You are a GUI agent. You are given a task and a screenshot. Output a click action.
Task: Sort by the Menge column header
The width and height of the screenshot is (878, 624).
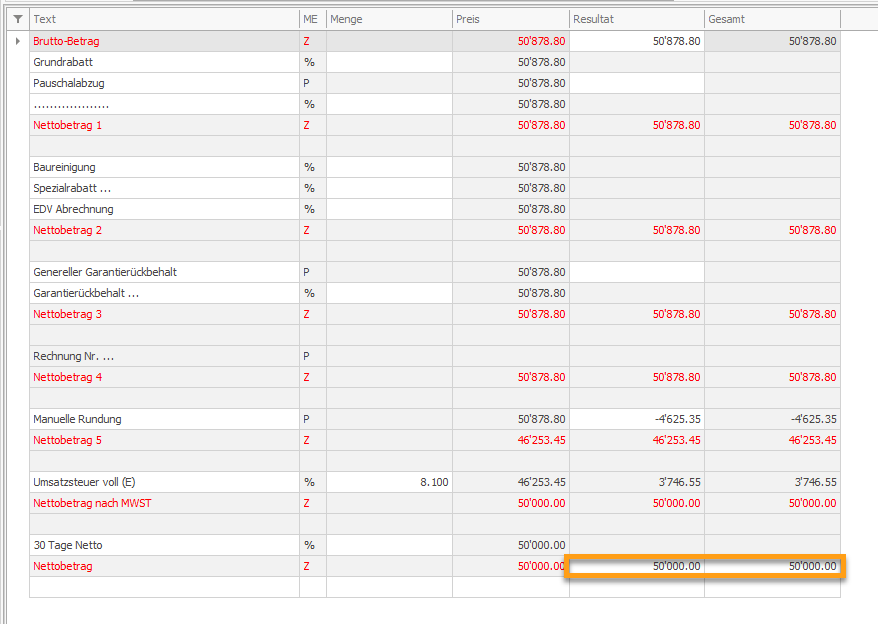(389, 19)
